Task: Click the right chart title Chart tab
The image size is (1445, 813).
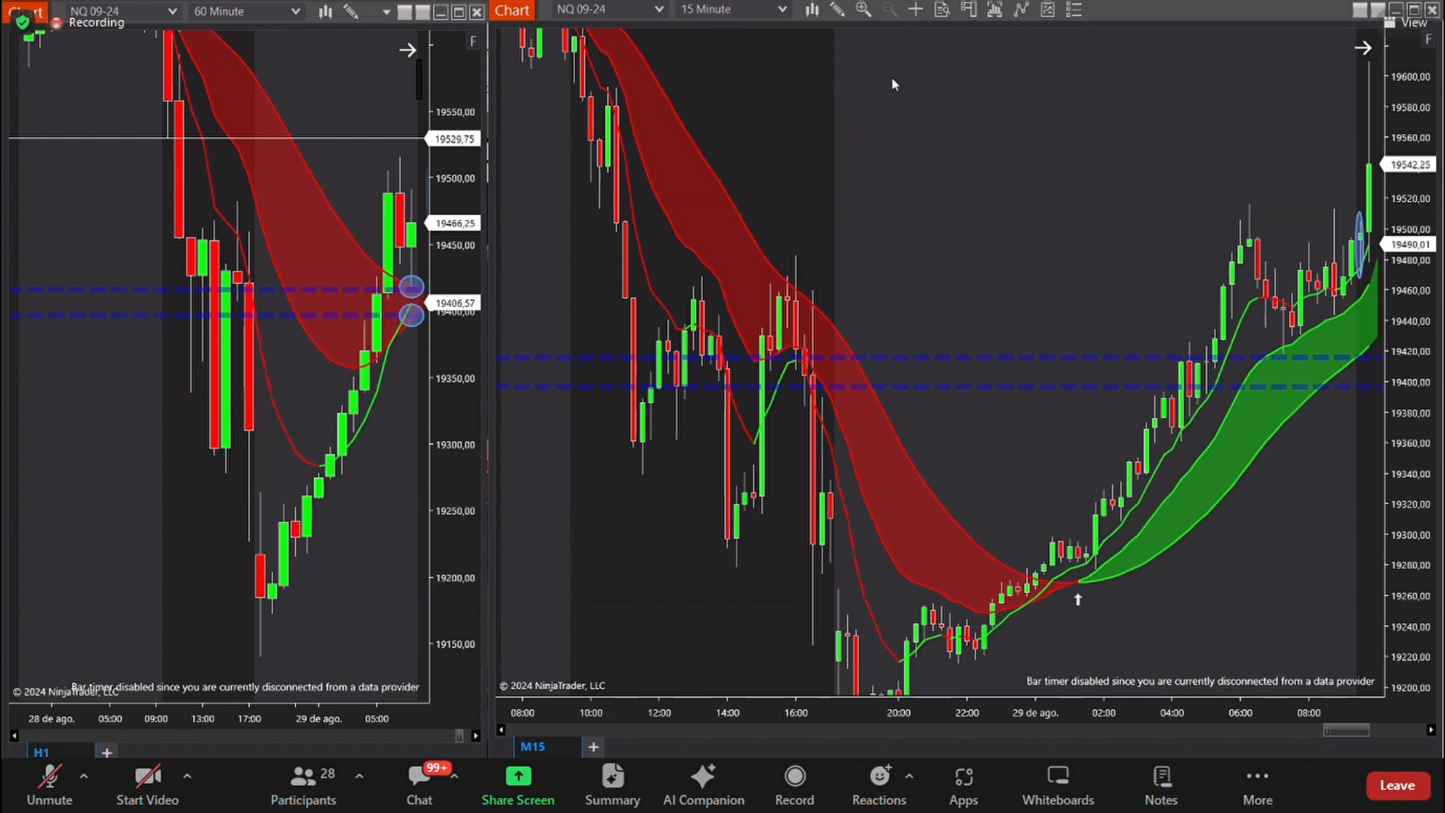Action: [512, 10]
